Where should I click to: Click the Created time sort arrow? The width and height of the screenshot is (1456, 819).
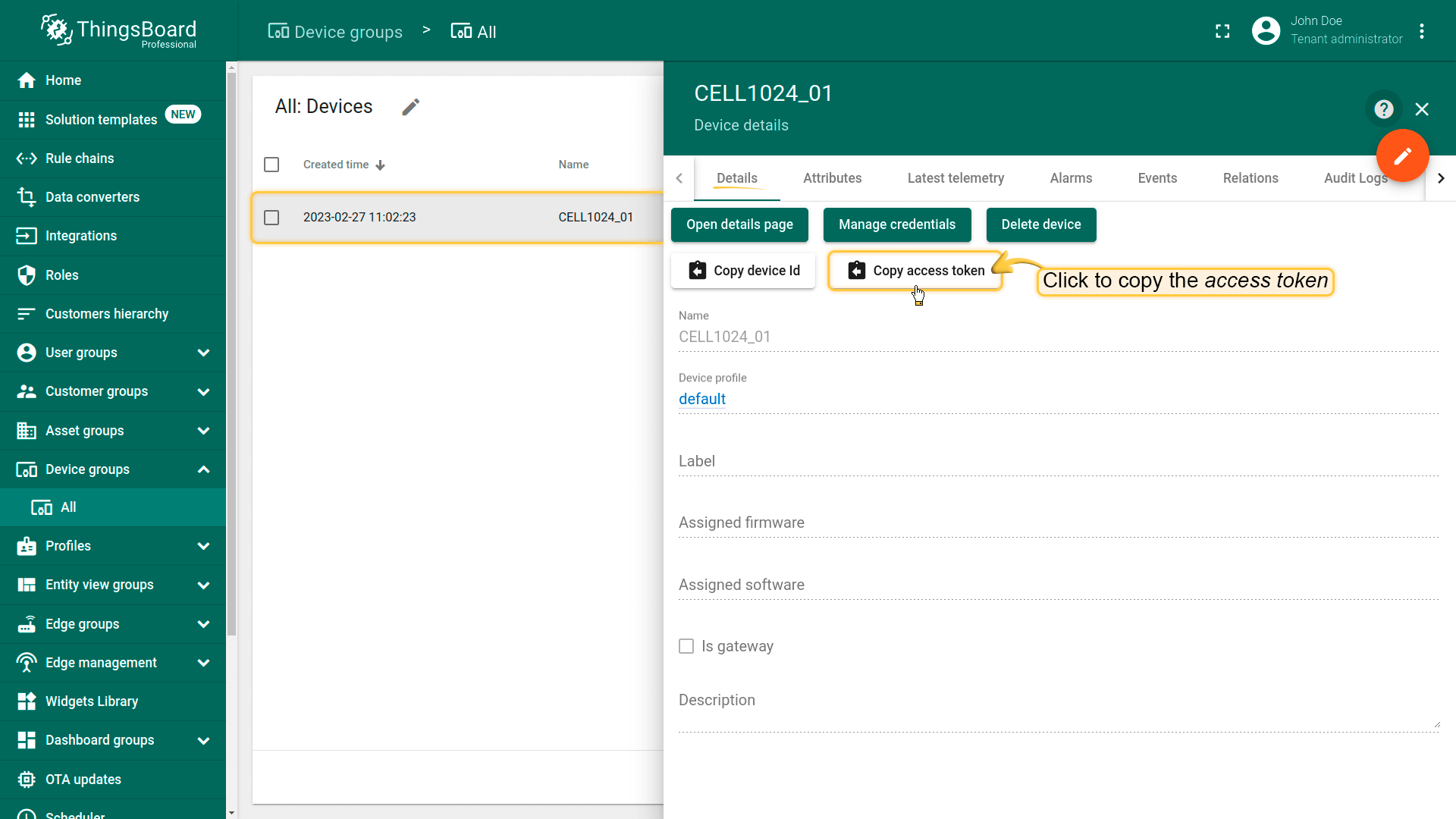click(380, 165)
